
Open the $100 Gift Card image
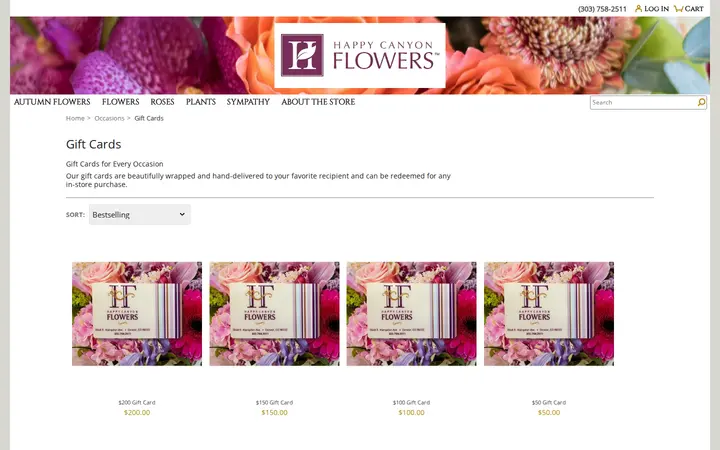pyautogui.click(x=411, y=314)
